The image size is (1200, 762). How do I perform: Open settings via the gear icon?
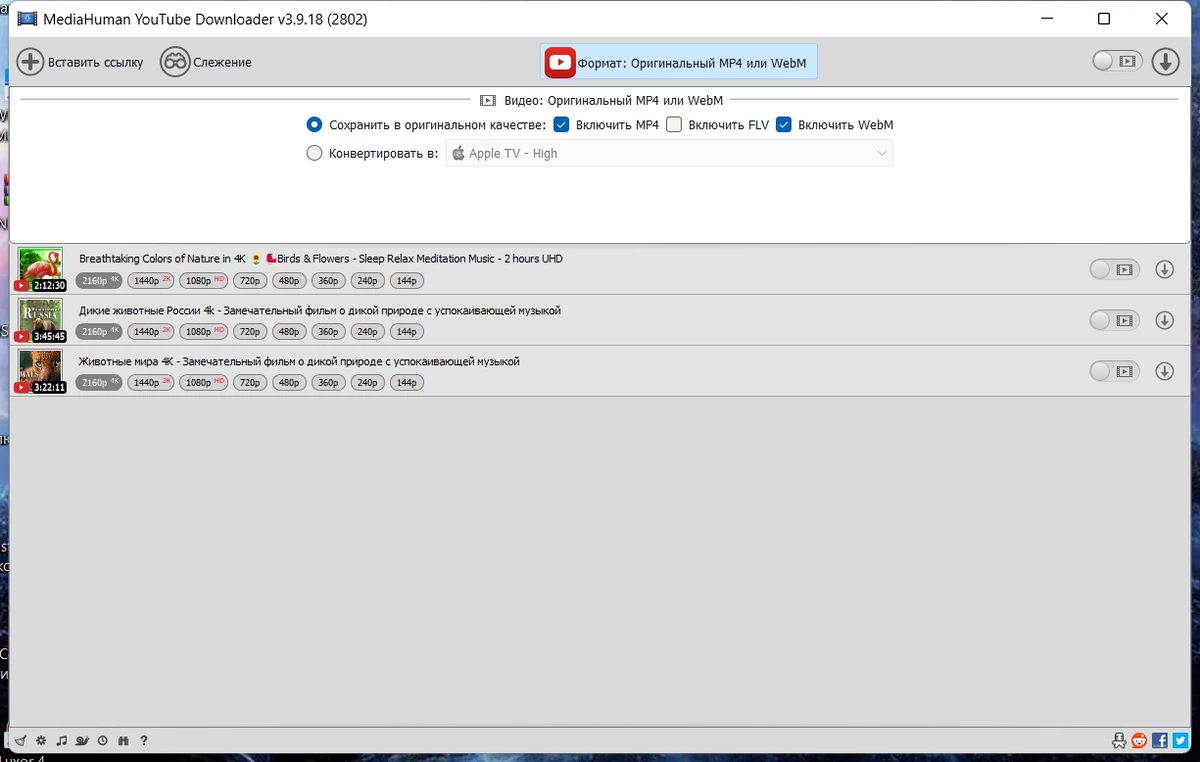(x=41, y=741)
